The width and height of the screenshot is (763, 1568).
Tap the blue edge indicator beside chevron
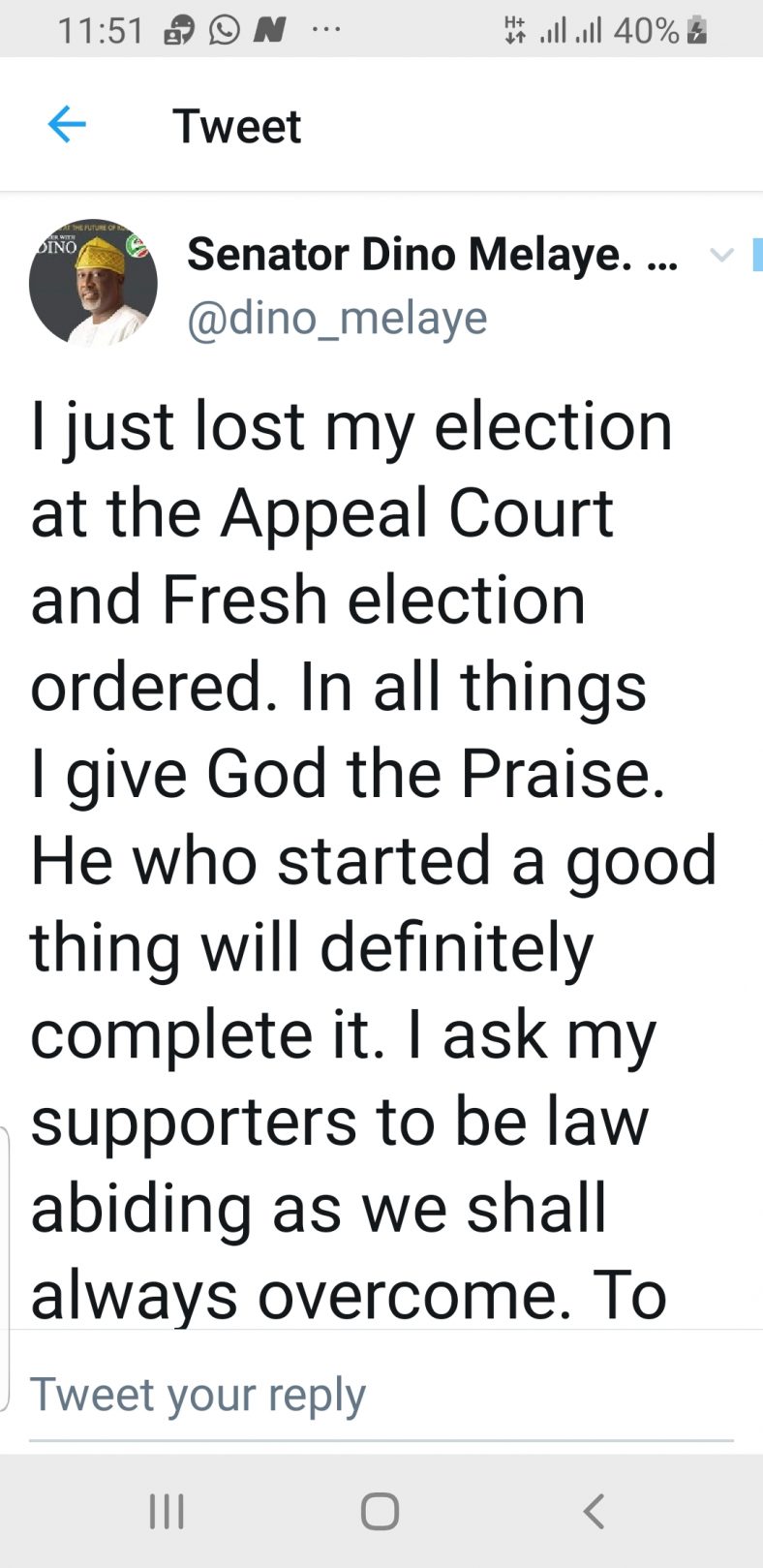(x=758, y=255)
